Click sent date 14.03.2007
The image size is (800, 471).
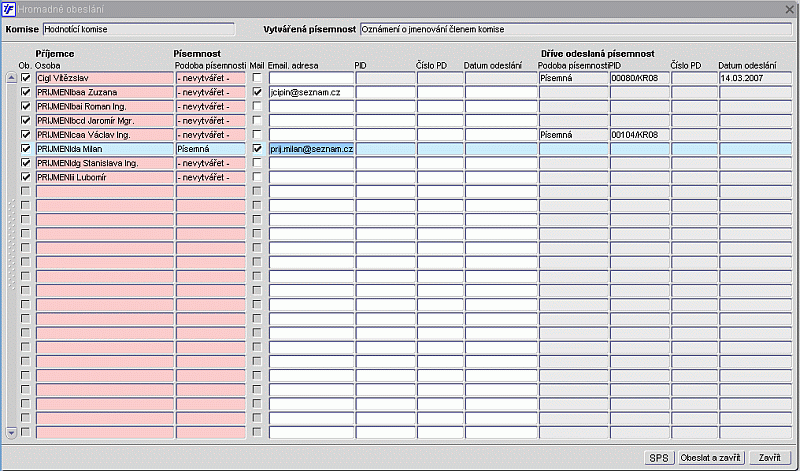pos(756,78)
